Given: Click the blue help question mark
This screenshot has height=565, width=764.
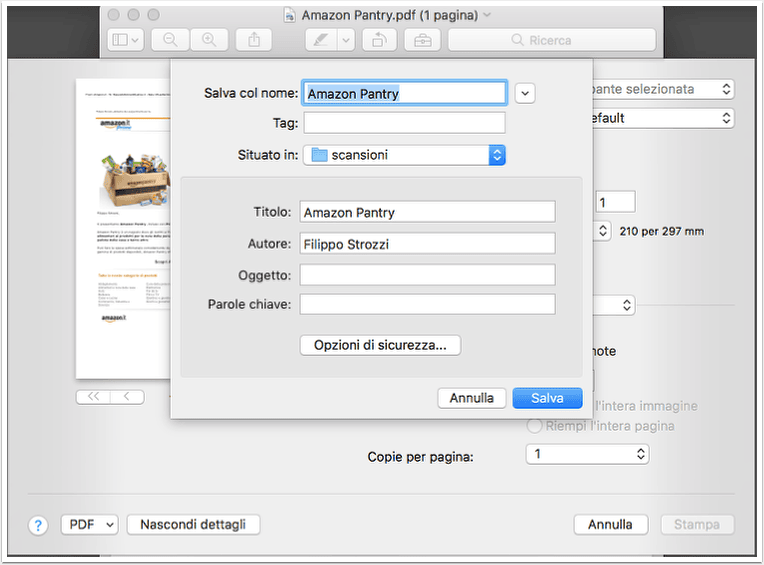Looking at the screenshot, I should pos(38,526).
